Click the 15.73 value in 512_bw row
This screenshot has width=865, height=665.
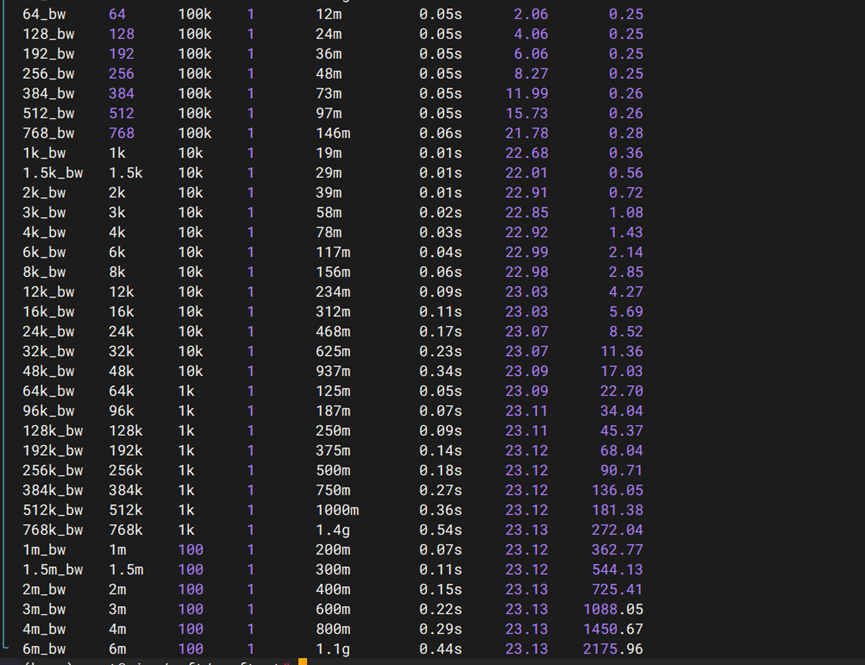pos(526,114)
